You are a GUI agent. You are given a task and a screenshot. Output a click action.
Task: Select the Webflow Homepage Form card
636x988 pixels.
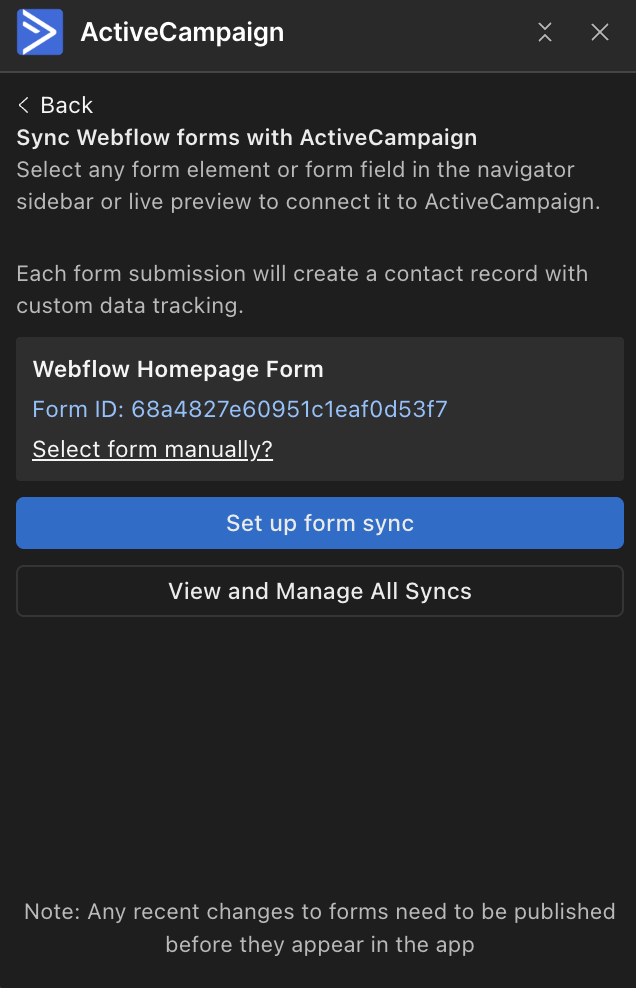click(x=318, y=406)
